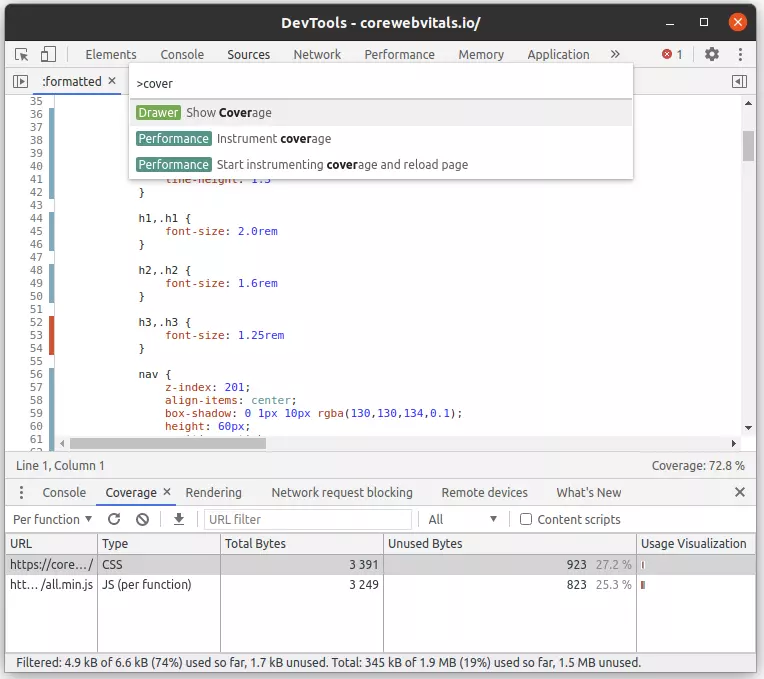Open the drawer Console tab
Screen dimensions: 764x679
(x=64, y=492)
